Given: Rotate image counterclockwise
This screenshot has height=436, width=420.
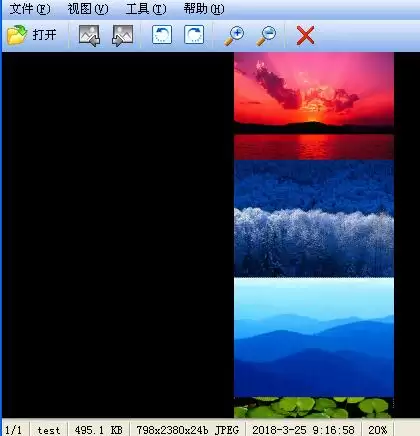Looking at the screenshot, I should [162, 35].
